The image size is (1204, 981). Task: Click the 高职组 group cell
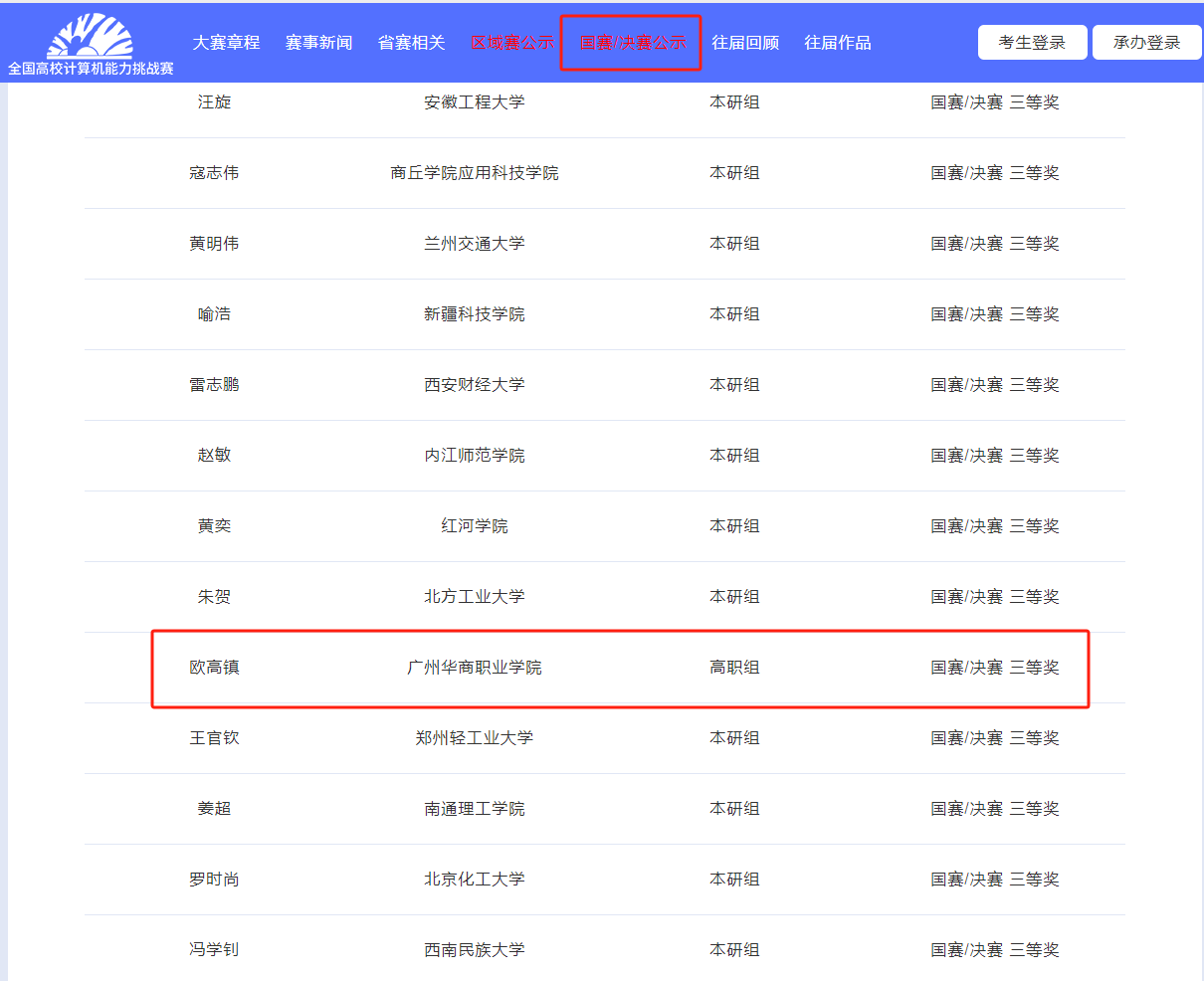733,668
